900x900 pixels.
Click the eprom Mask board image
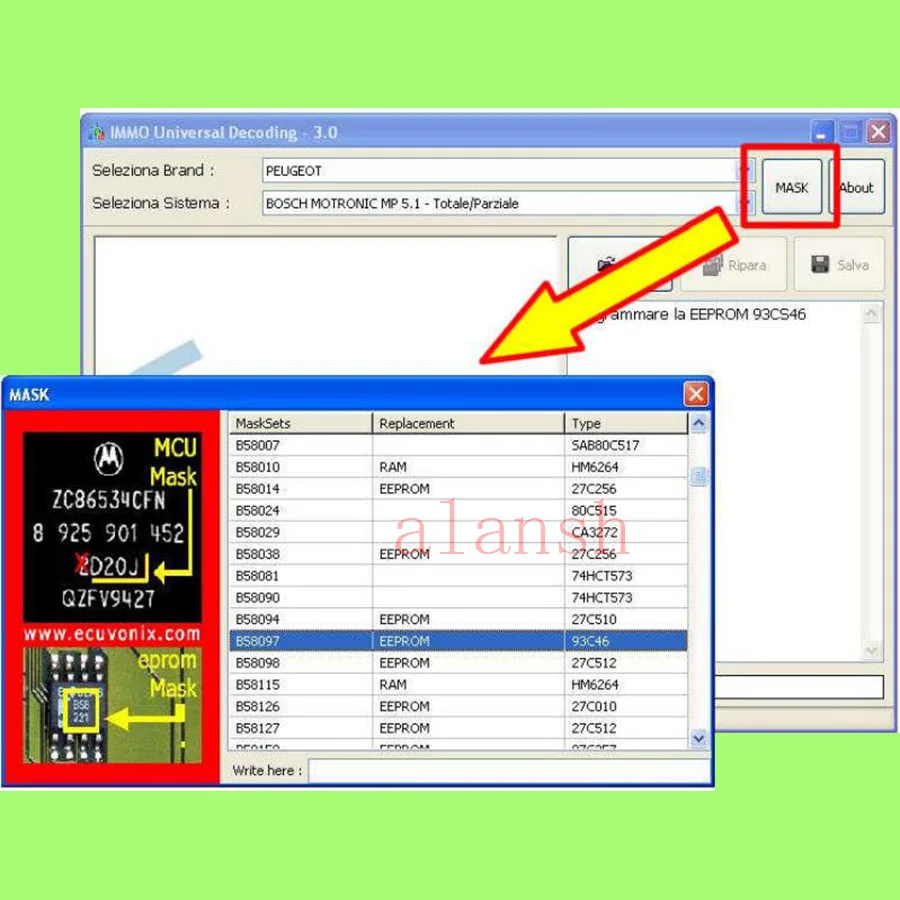pyautogui.click(x=112, y=705)
